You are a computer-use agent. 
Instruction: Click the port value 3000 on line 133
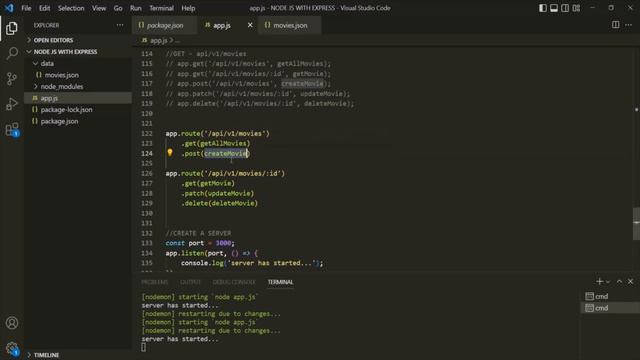coord(223,243)
